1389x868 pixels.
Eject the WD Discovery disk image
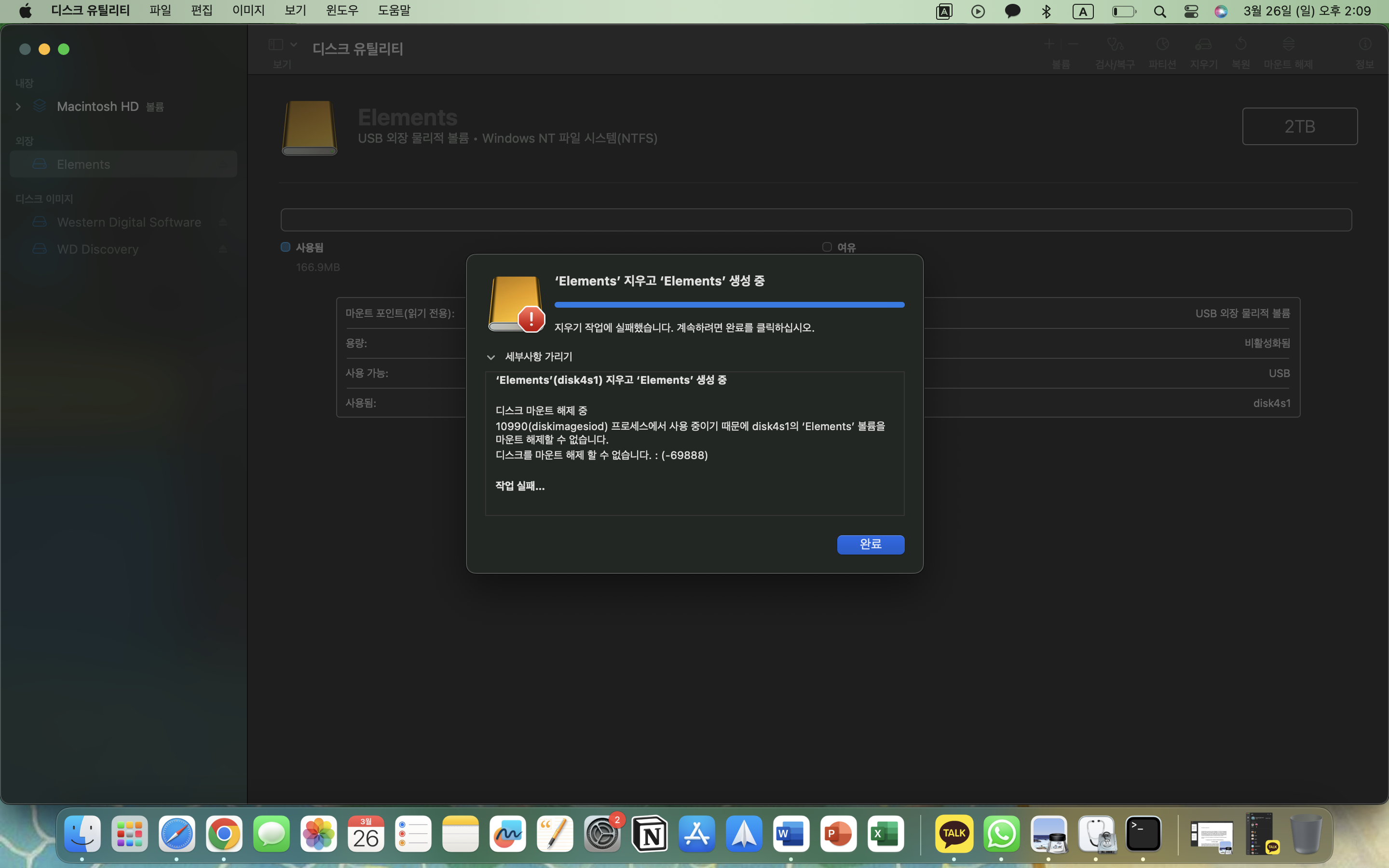pos(223,249)
